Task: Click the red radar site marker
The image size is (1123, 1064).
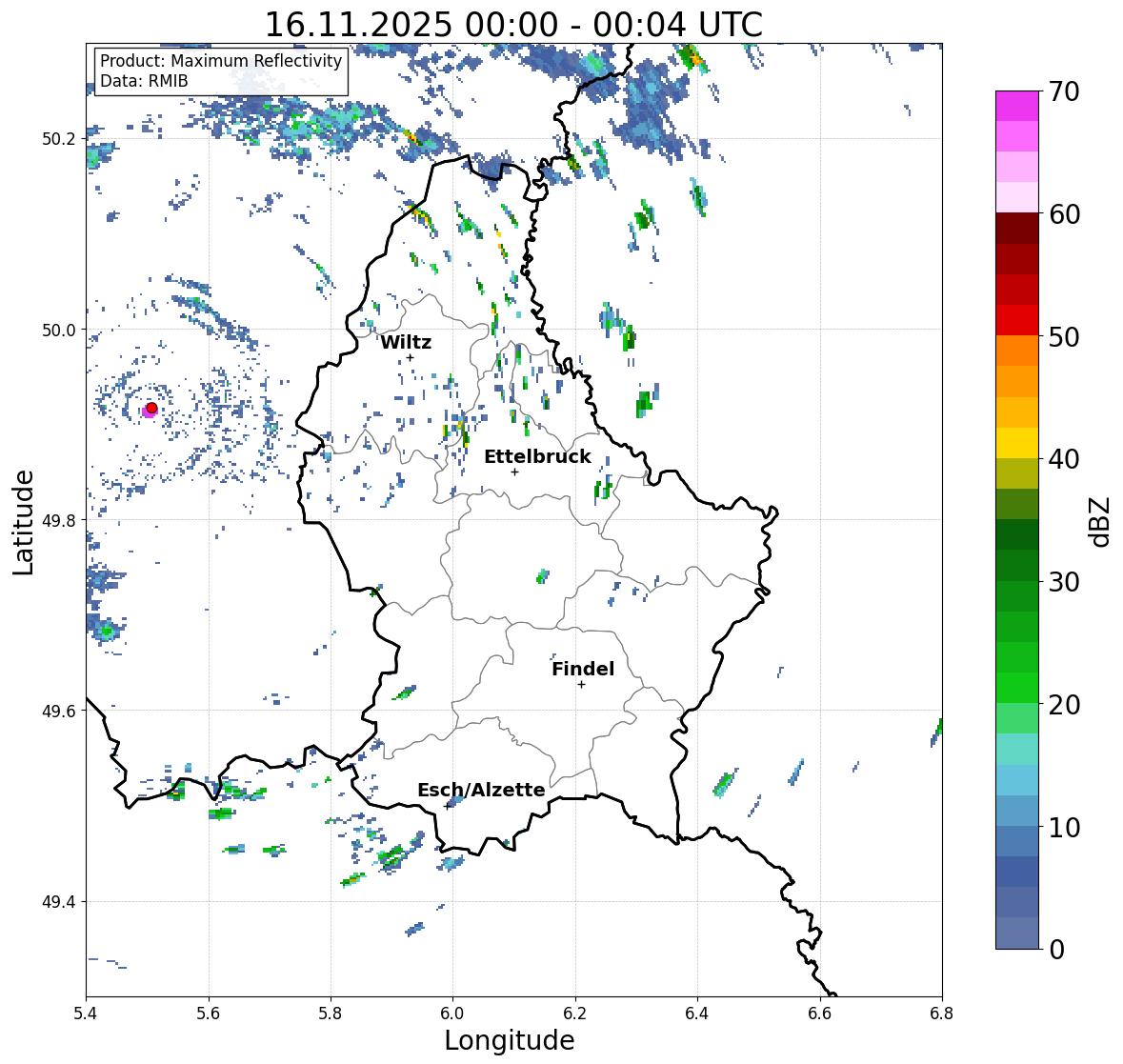Action: (151, 408)
